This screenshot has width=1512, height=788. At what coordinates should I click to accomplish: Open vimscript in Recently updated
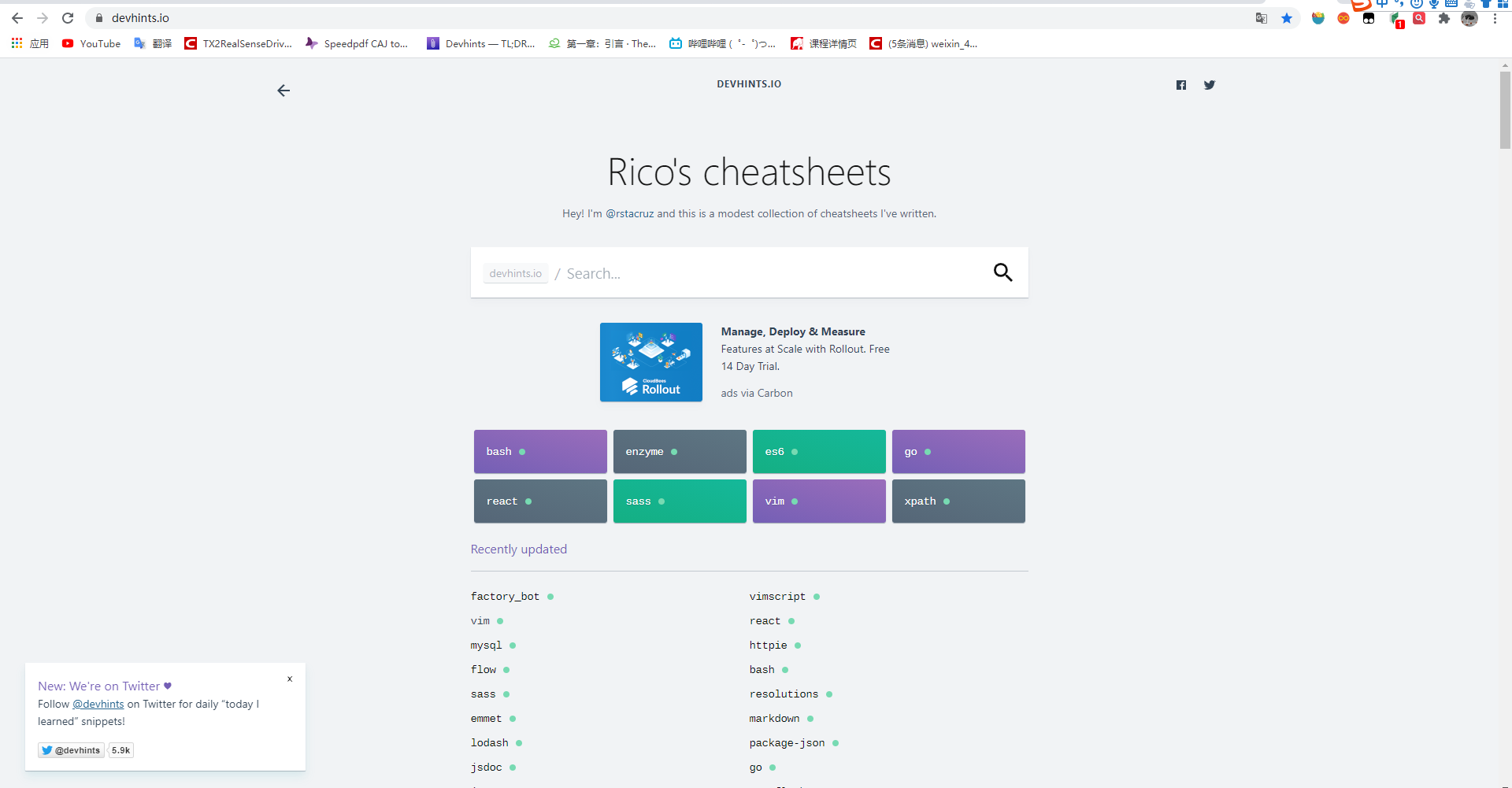click(778, 597)
